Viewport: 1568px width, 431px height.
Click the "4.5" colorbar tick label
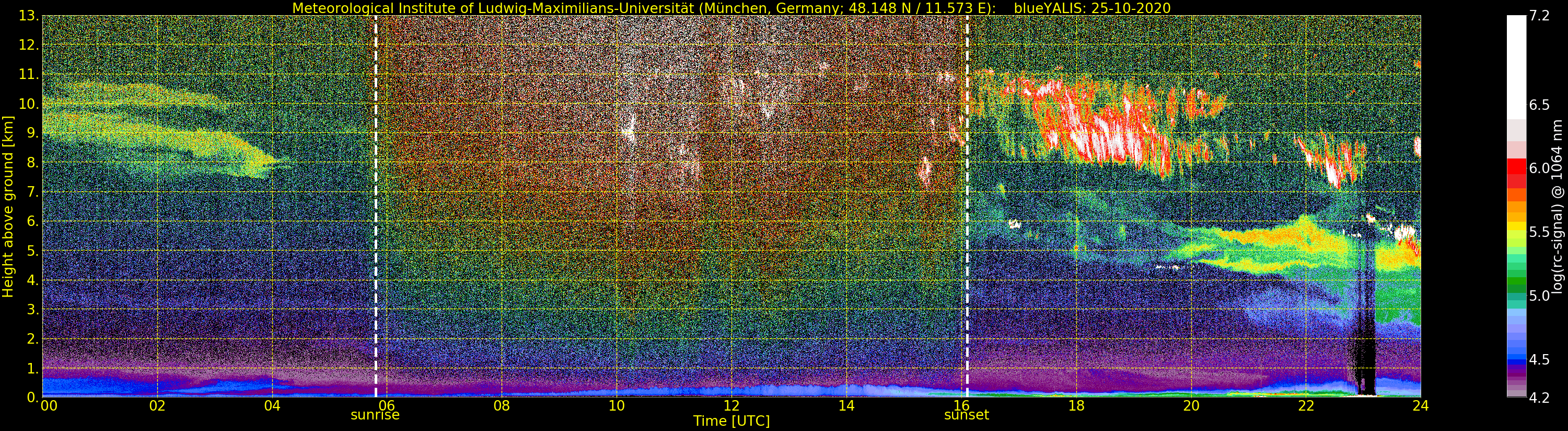pyautogui.click(x=1539, y=359)
